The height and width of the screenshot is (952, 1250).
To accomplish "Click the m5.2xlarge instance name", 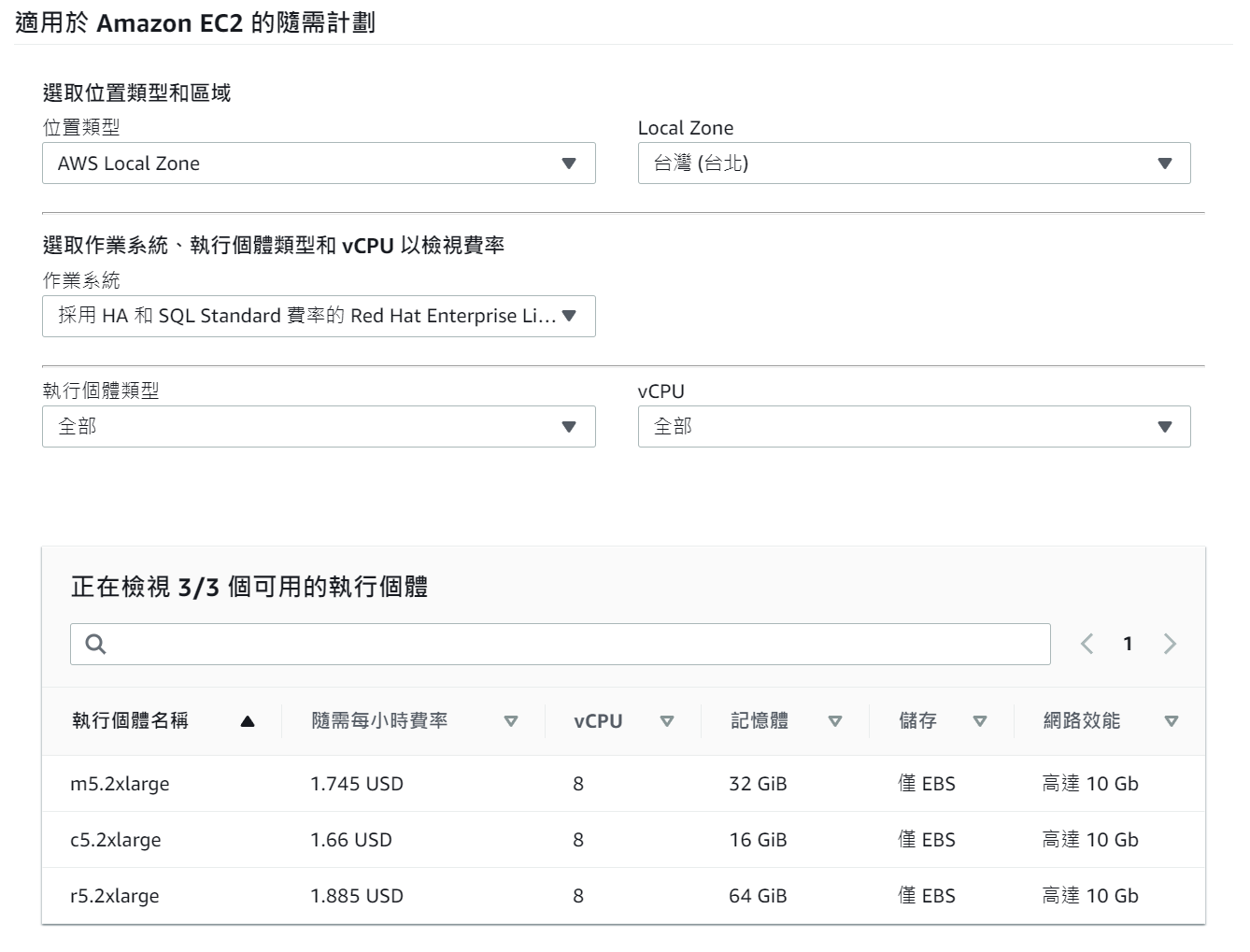I will [x=121, y=784].
